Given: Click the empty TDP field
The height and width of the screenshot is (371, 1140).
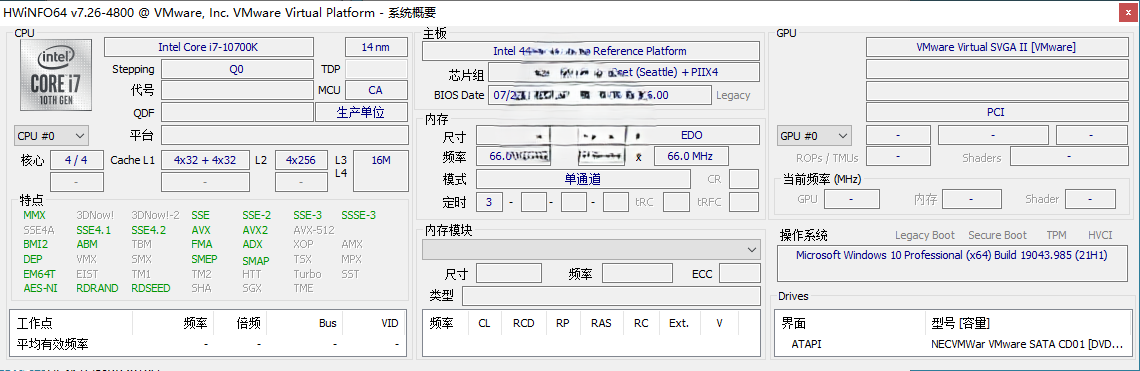Looking at the screenshot, I should (x=376, y=69).
